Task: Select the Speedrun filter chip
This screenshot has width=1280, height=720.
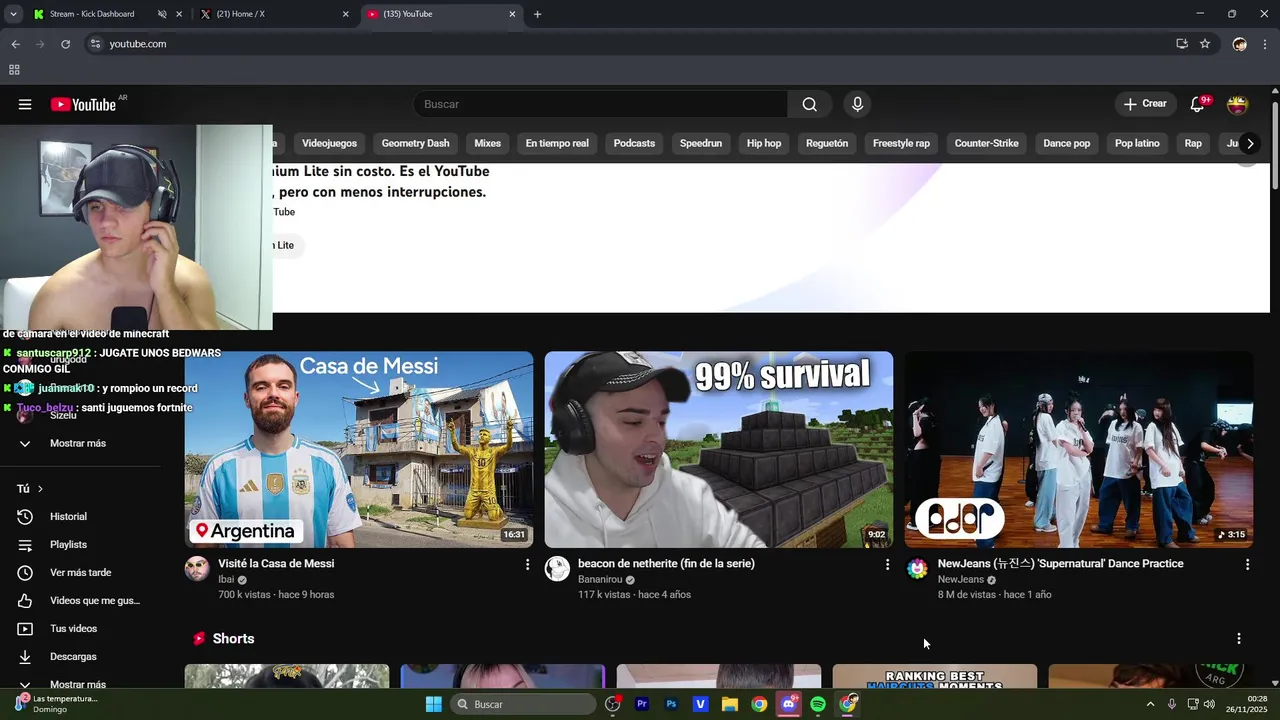Action: pyautogui.click(x=701, y=143)
